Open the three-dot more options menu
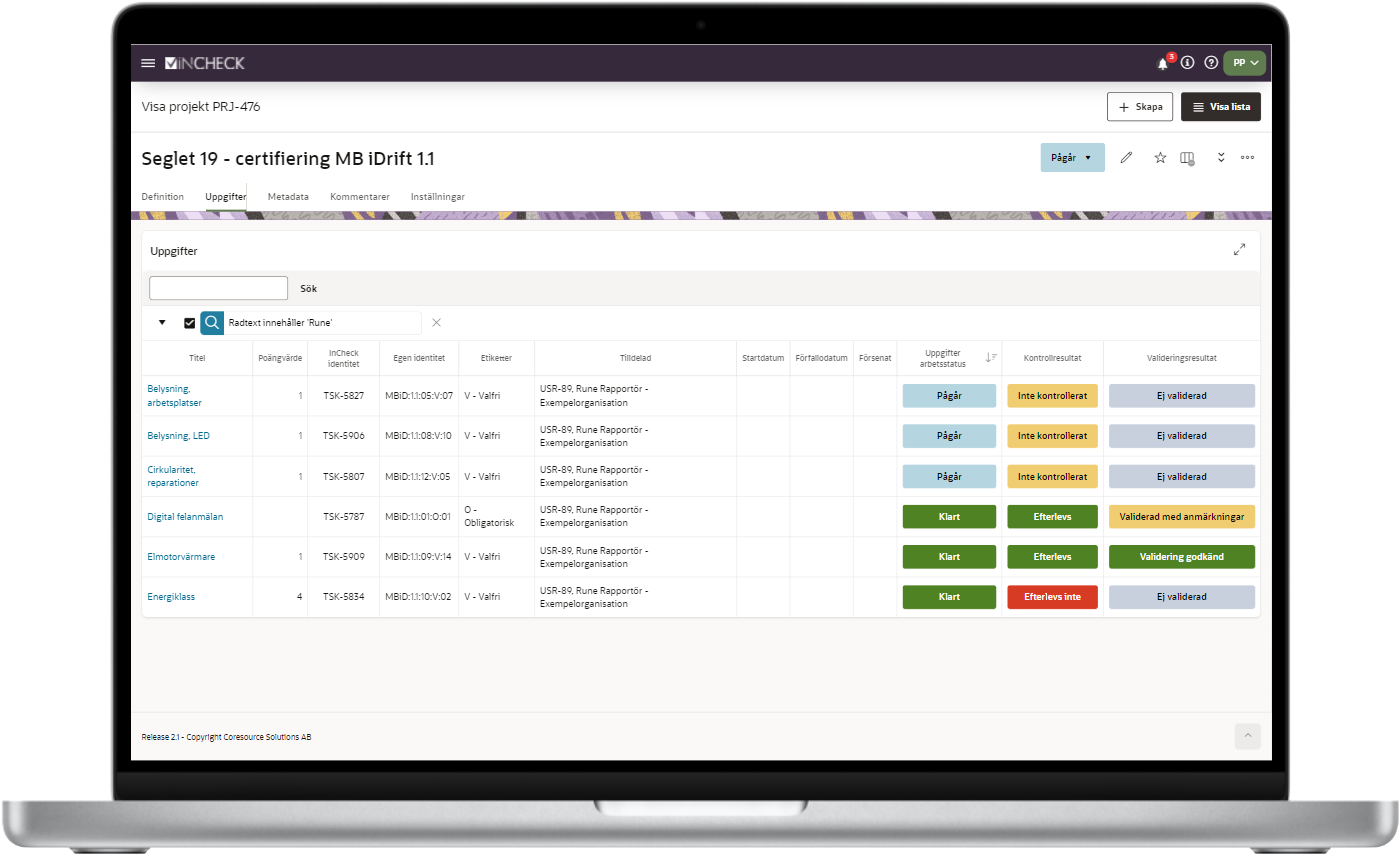This screenshot has height=856, width=1400. (x=1248, y=157)
